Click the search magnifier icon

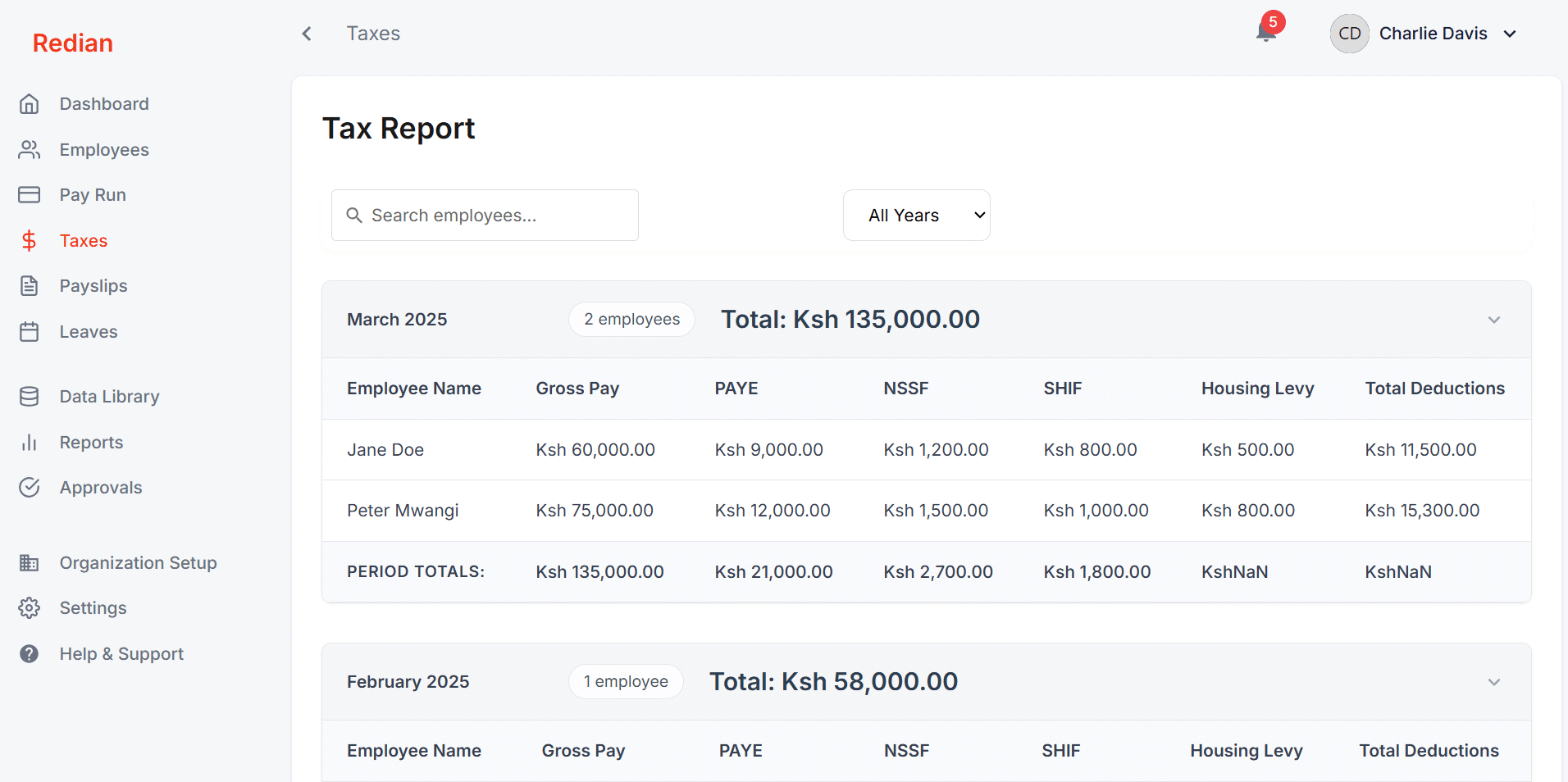point(354,216)
